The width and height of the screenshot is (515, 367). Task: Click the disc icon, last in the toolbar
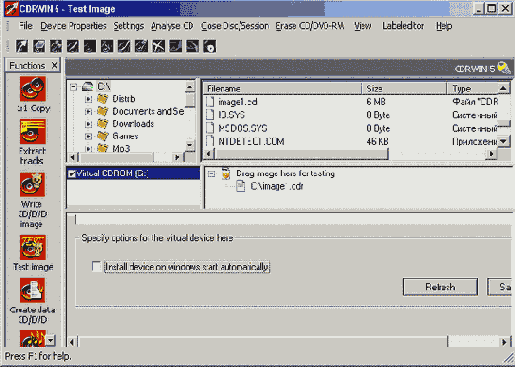tap(209, 46)
